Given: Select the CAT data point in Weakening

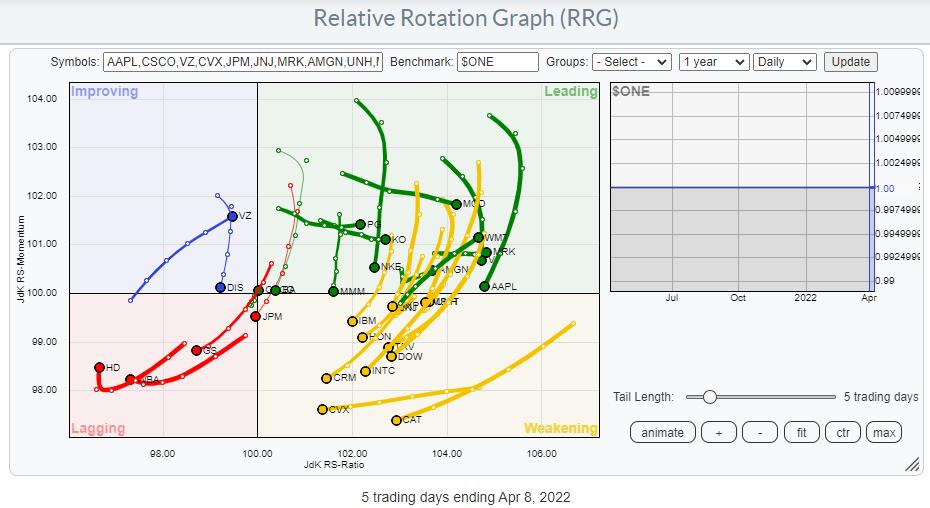Looking at the screenshot, I should click(396, 420).
